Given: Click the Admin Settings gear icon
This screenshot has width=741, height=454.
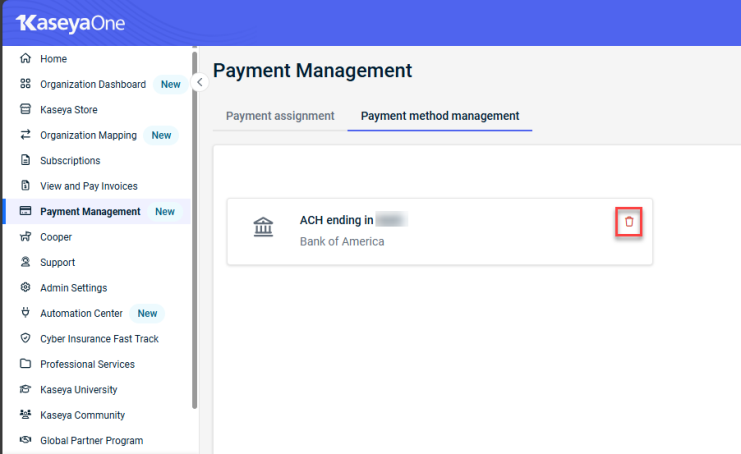Looking at the screenshot, I should click(26, 288).
